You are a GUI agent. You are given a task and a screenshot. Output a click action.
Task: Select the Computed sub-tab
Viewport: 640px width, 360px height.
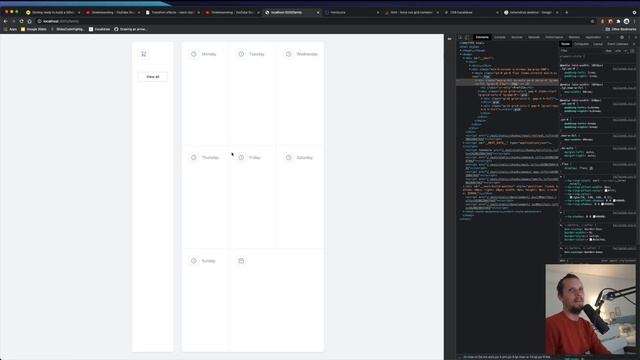tap(582, 44)
